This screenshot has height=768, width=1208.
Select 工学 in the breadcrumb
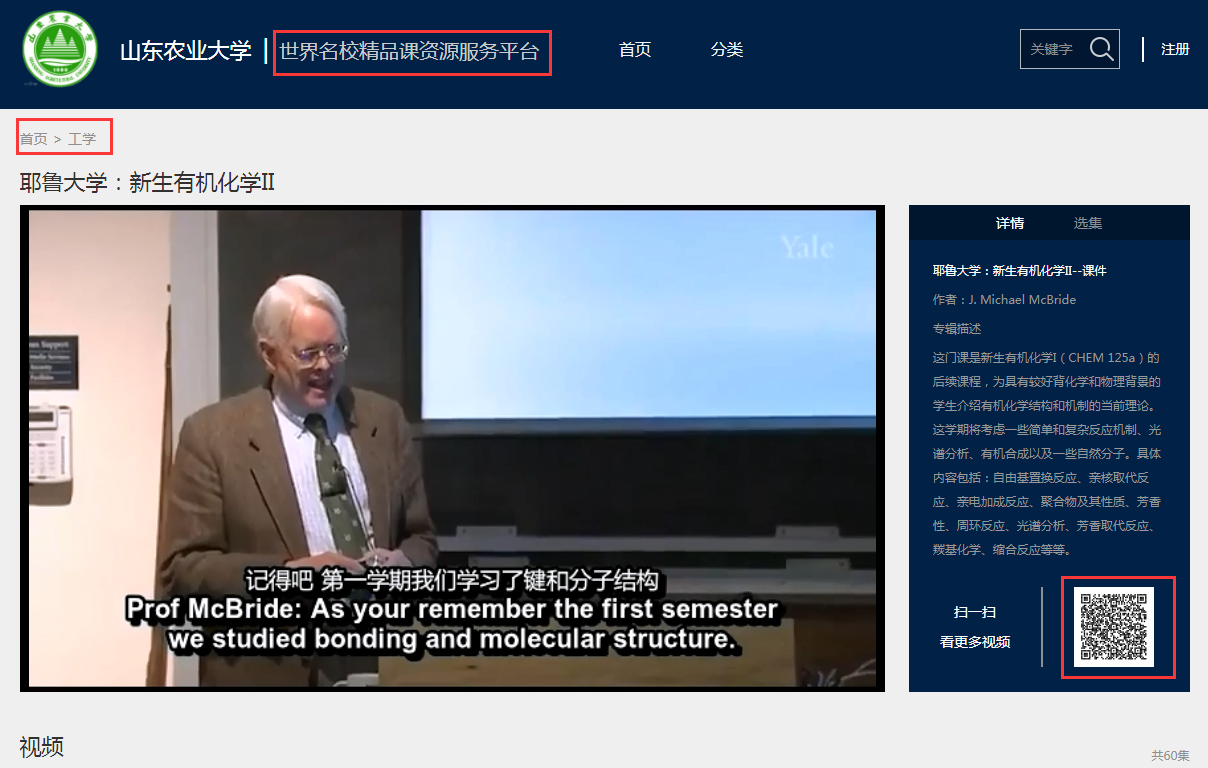(x=82, y=139)
